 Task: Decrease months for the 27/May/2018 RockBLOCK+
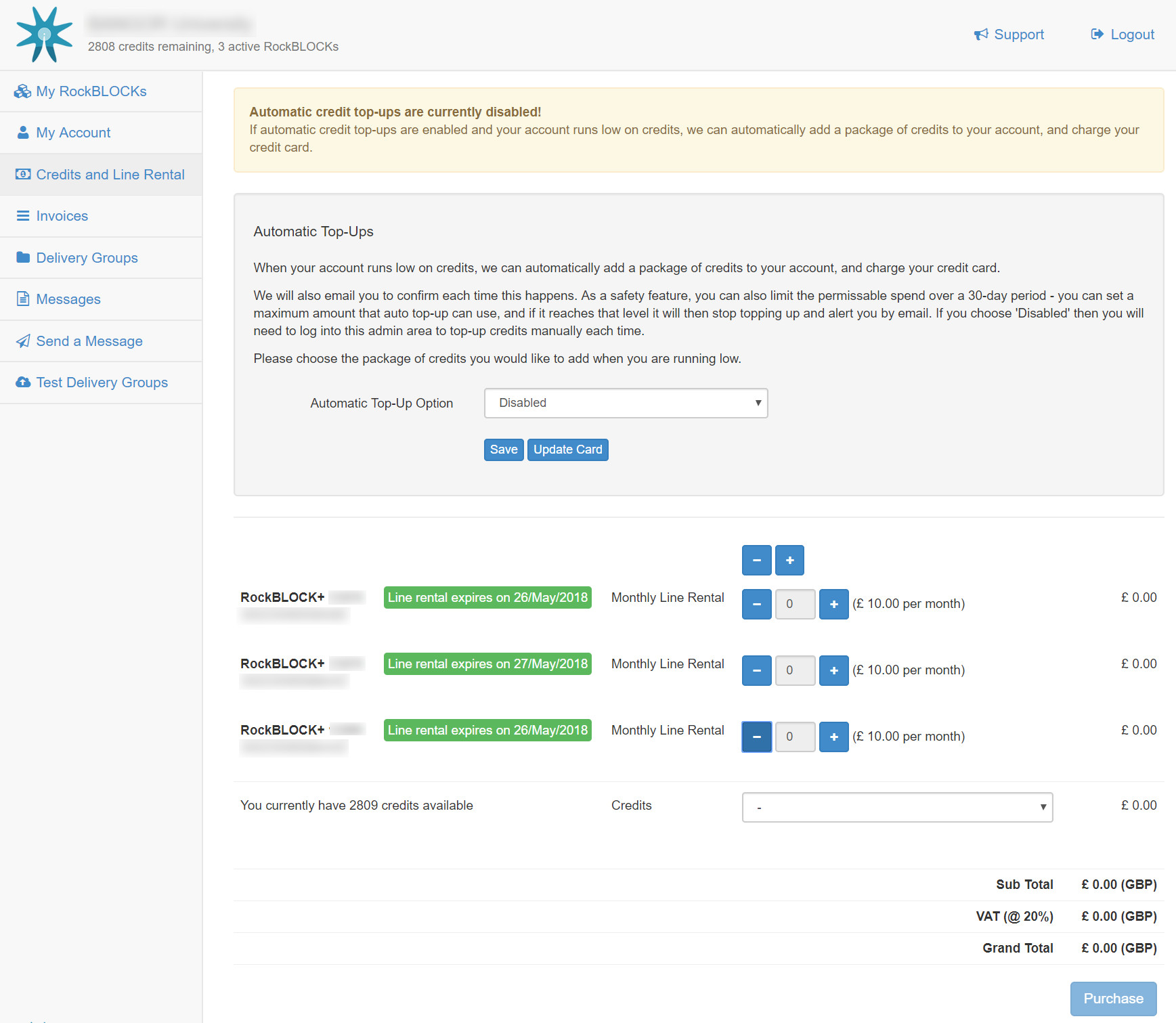tap(756, 670)
